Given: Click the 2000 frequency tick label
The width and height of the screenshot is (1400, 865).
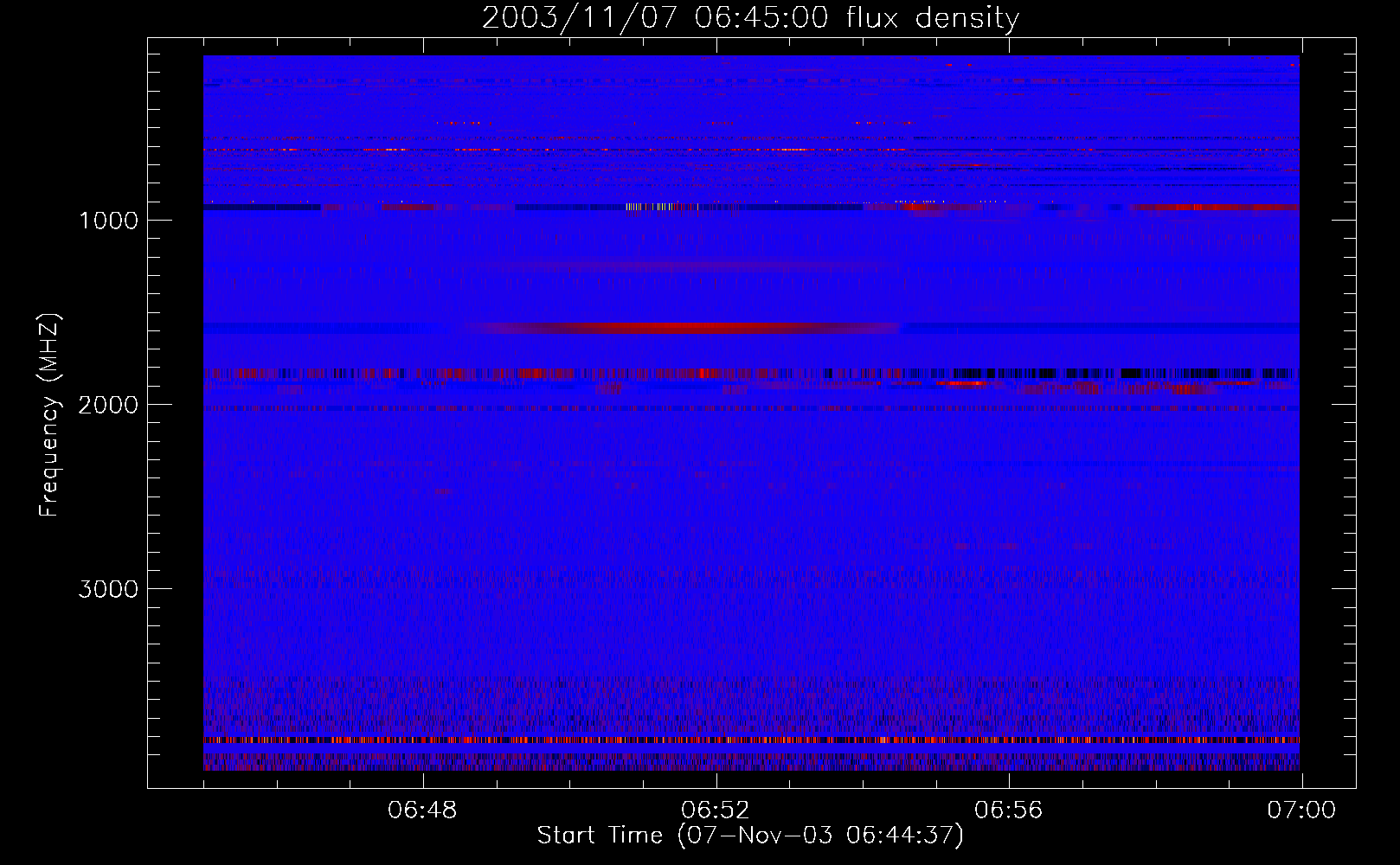Looking at the screenshot, I should [108, 405].
